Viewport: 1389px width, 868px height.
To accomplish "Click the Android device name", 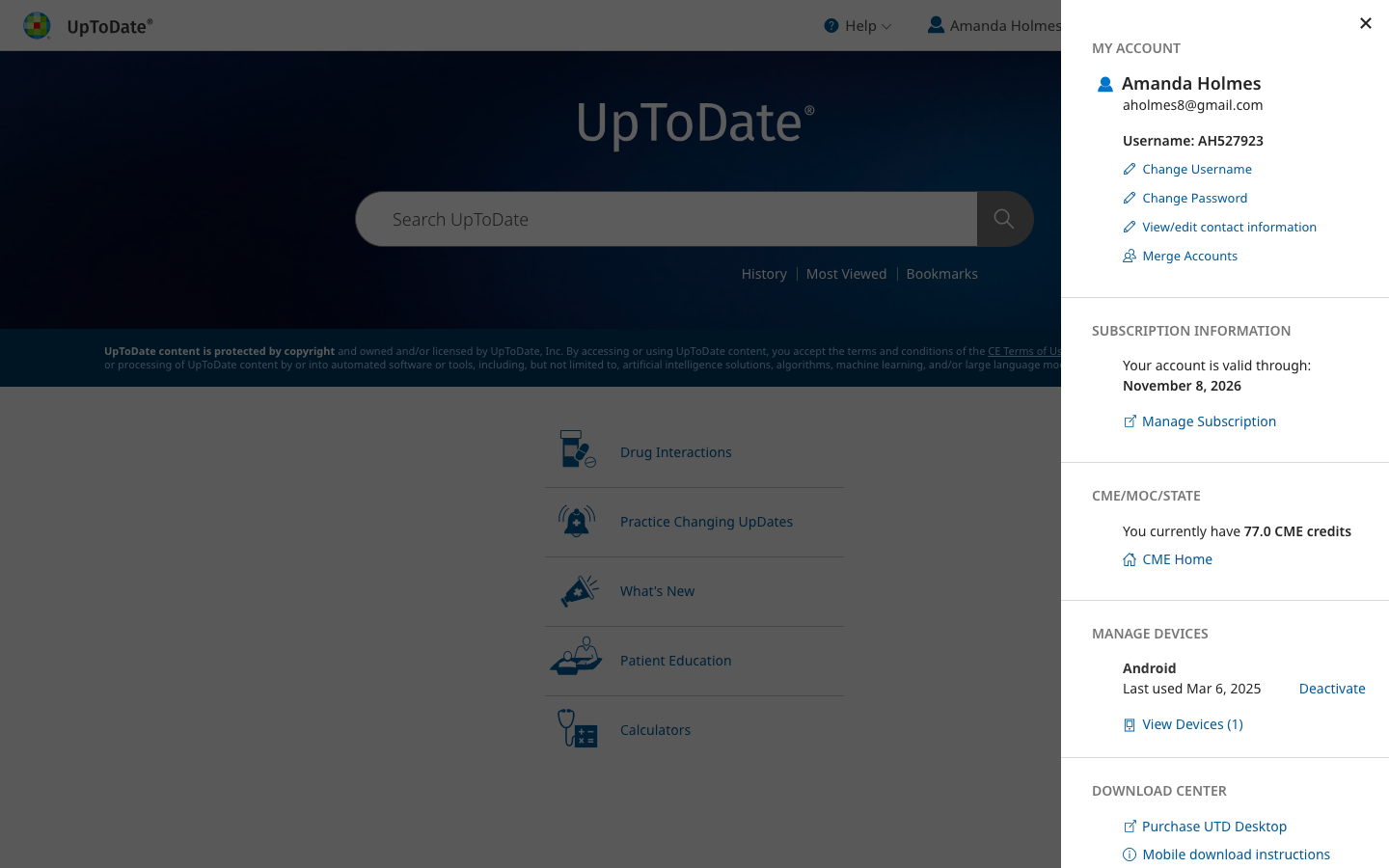I will (x=1149, y=668).
